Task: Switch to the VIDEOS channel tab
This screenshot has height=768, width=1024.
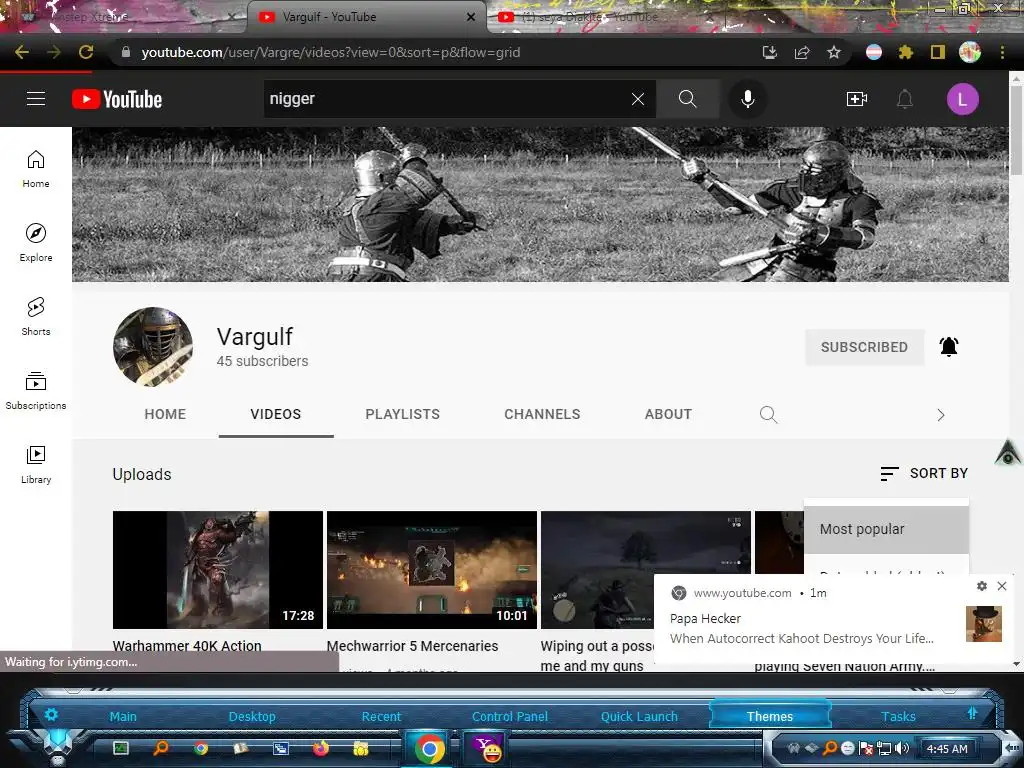Action: pos(276,414)
